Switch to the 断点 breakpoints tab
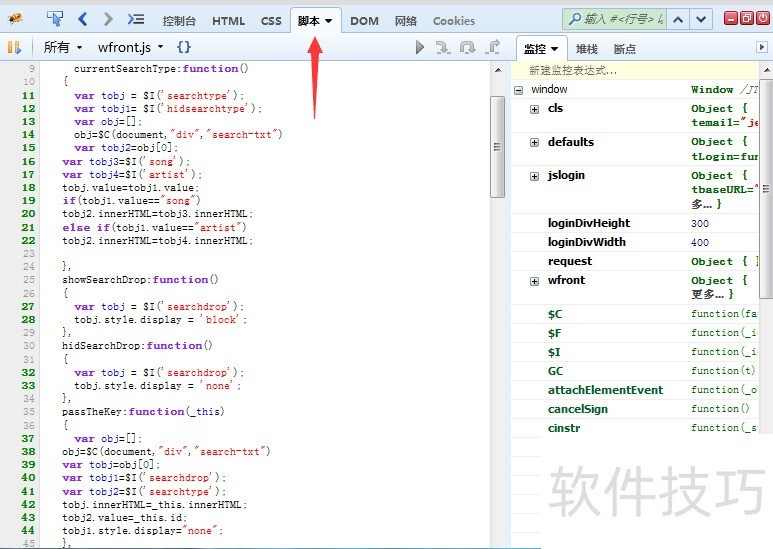The width and height of the screenshot is (773, 549). [x=624, y=48]
